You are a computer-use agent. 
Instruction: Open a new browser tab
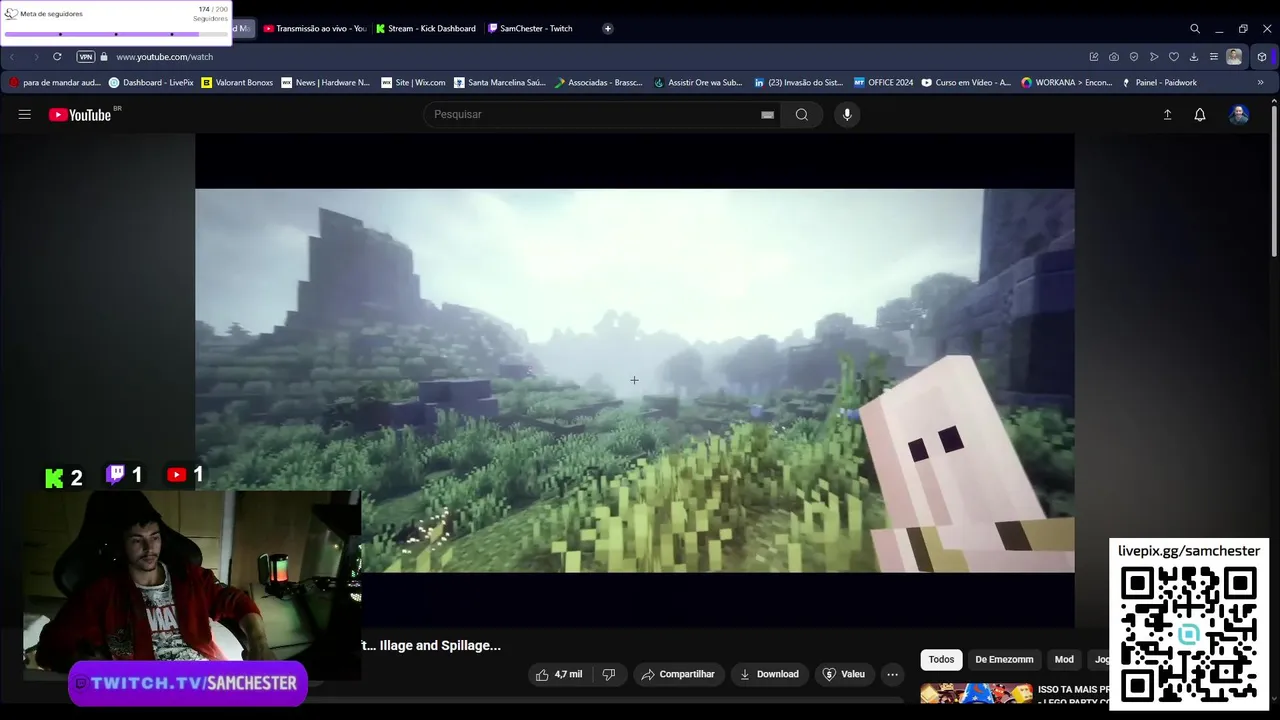click(x=608, y=29)
